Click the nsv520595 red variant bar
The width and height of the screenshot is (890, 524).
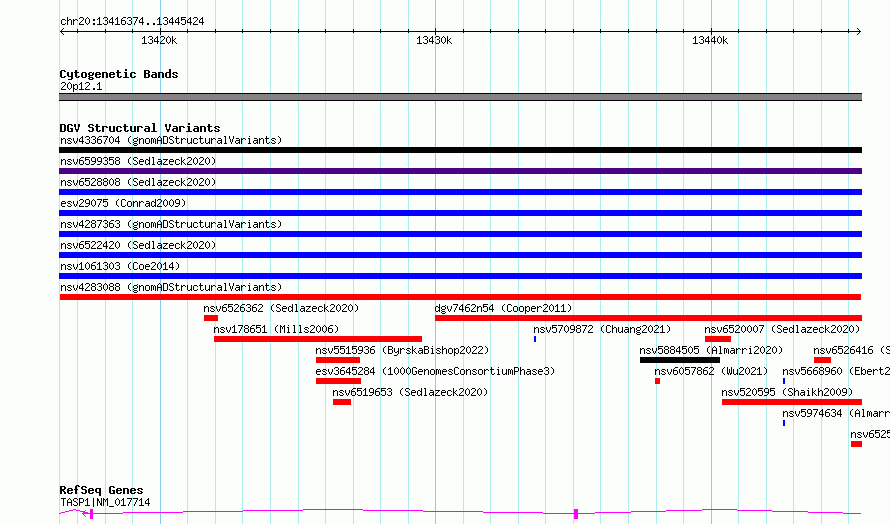coord(792,402)
